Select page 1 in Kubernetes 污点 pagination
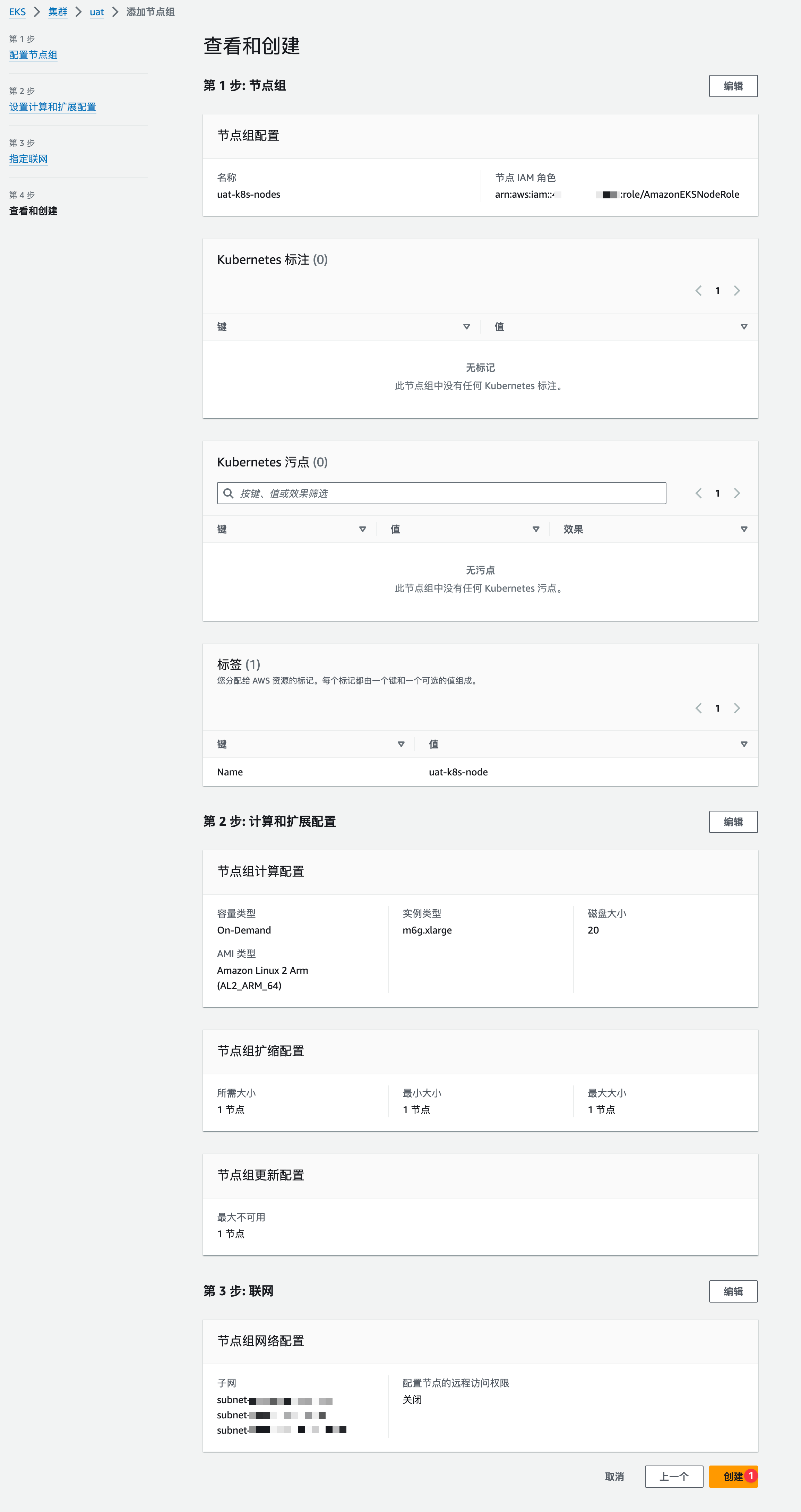 click(718, 493)
